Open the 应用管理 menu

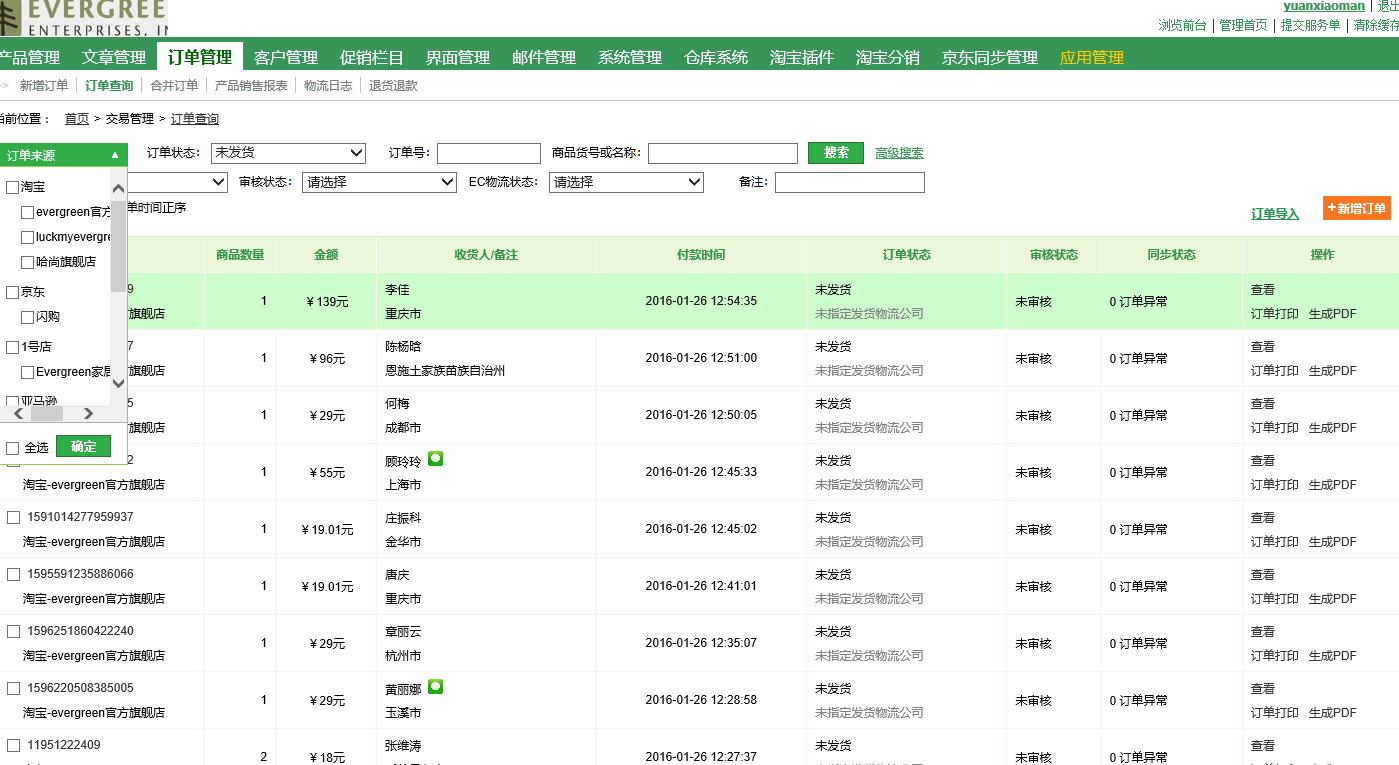(x=1092, y=58)
